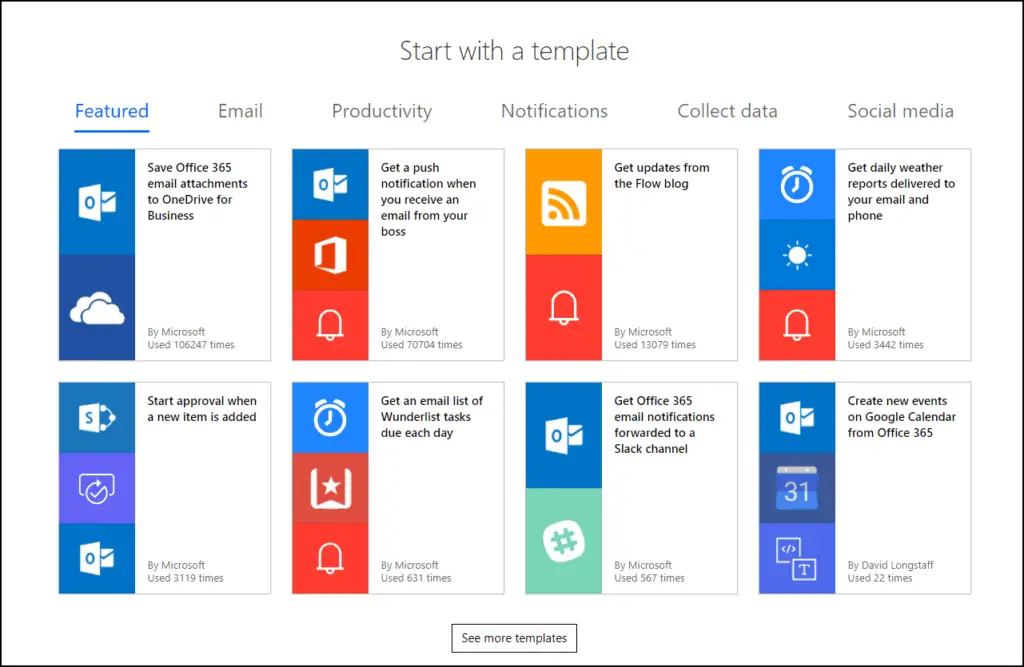Open 'Create new events on Google Calendar' title

pos(902,417)
